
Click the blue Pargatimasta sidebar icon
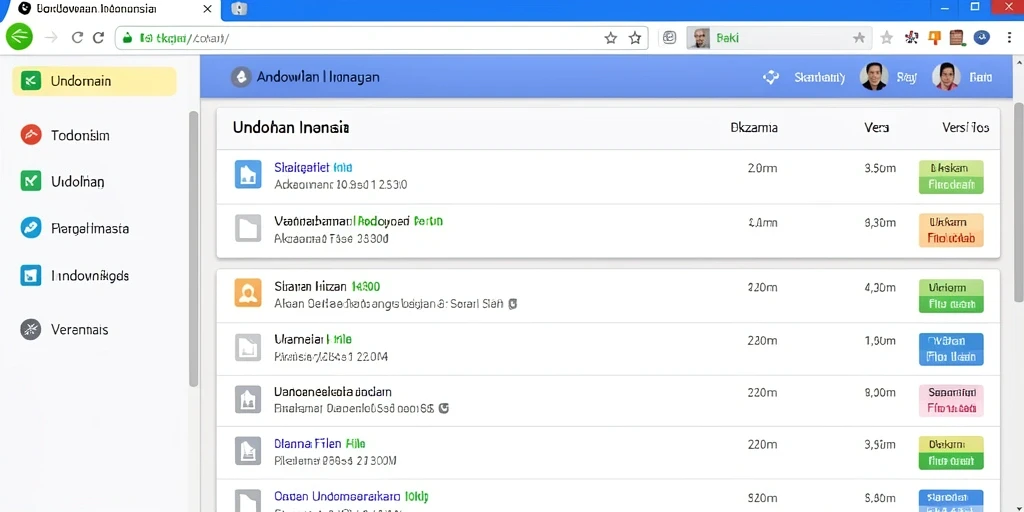[x=31, y=228]
